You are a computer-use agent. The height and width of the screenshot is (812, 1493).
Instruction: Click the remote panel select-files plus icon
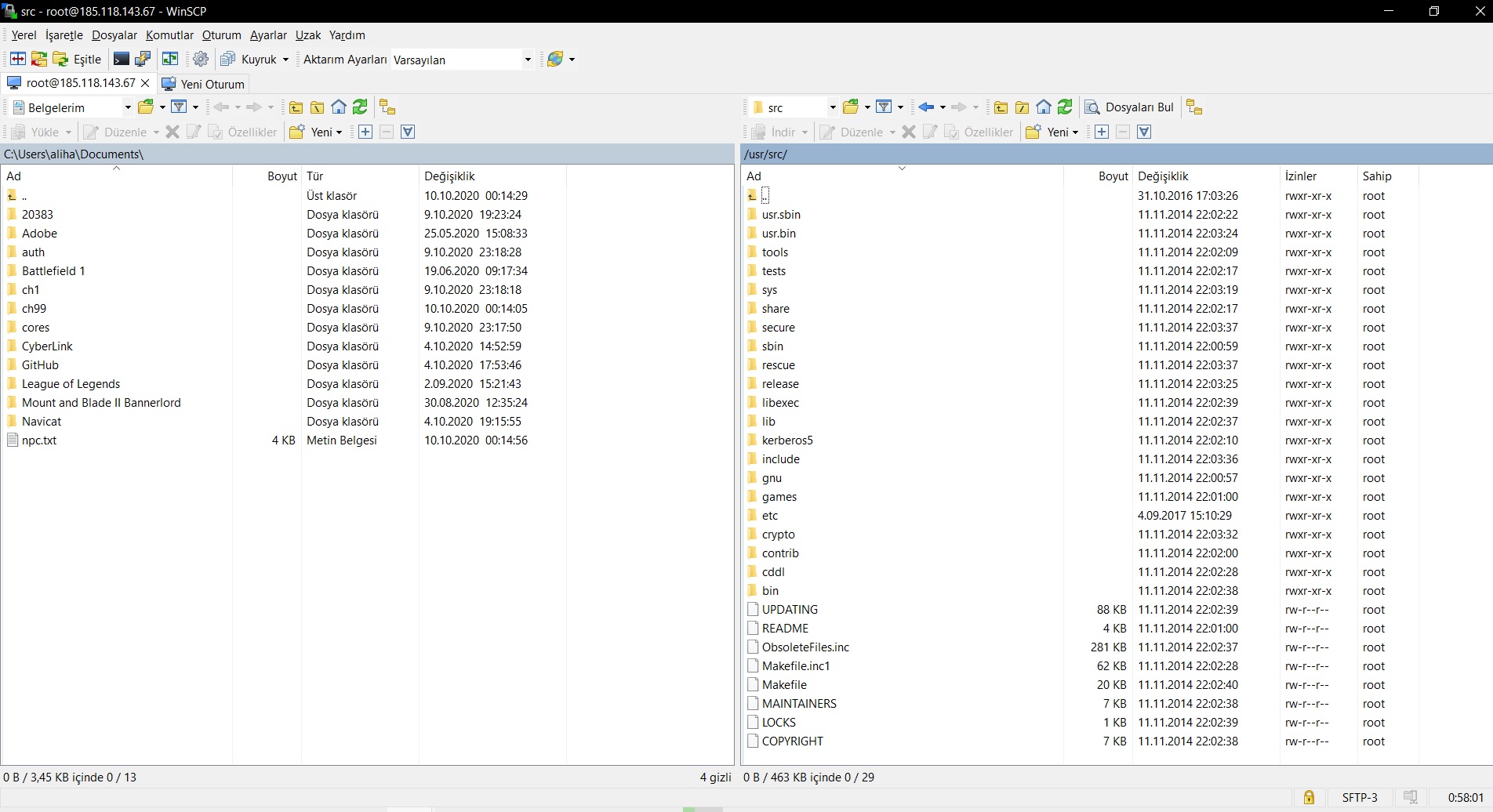pyautogui.click(x=1102, y=132)
